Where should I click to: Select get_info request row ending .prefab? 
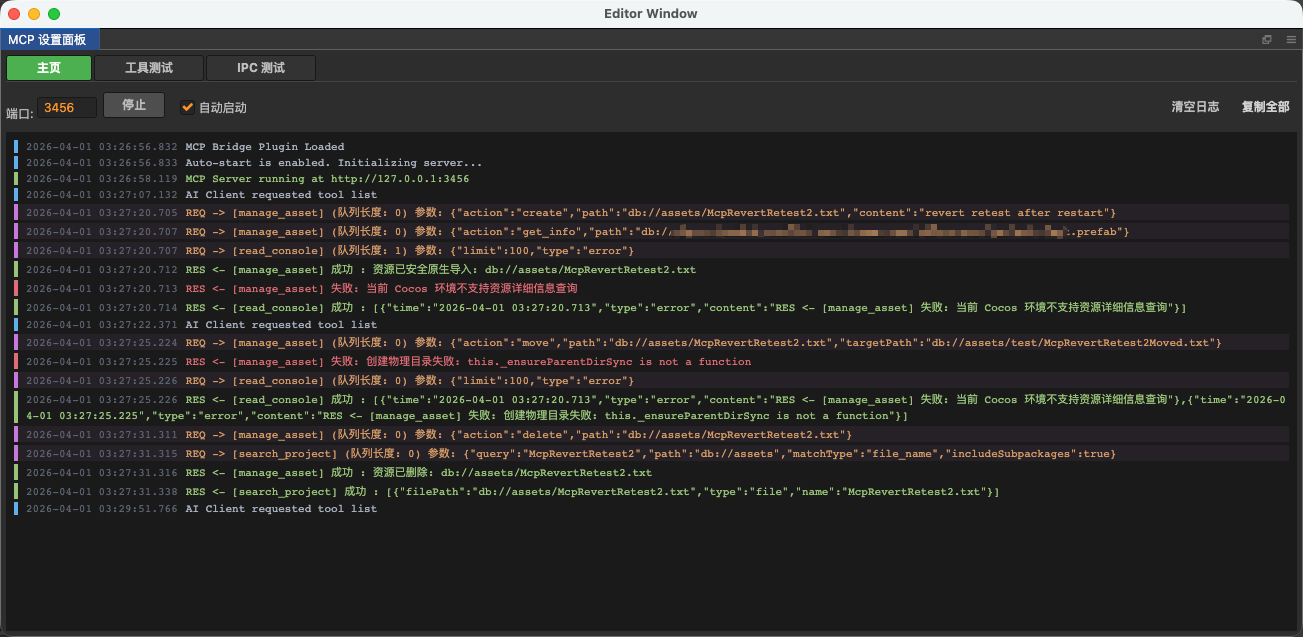[651, 232]
